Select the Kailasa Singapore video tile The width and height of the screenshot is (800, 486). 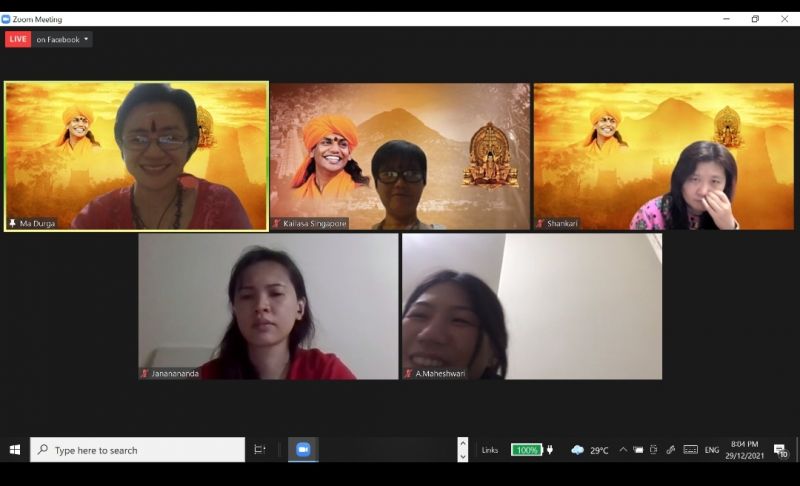(400, 156)
